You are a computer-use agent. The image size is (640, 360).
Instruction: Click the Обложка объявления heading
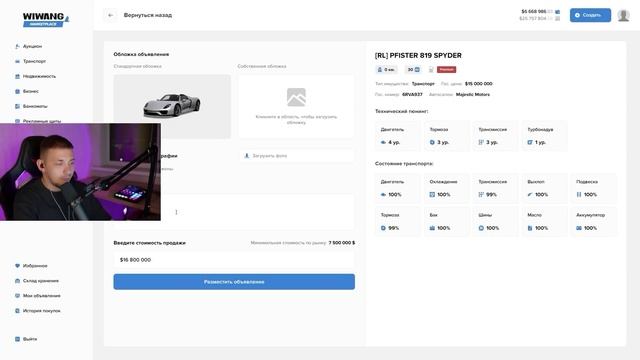click(141, 54)
